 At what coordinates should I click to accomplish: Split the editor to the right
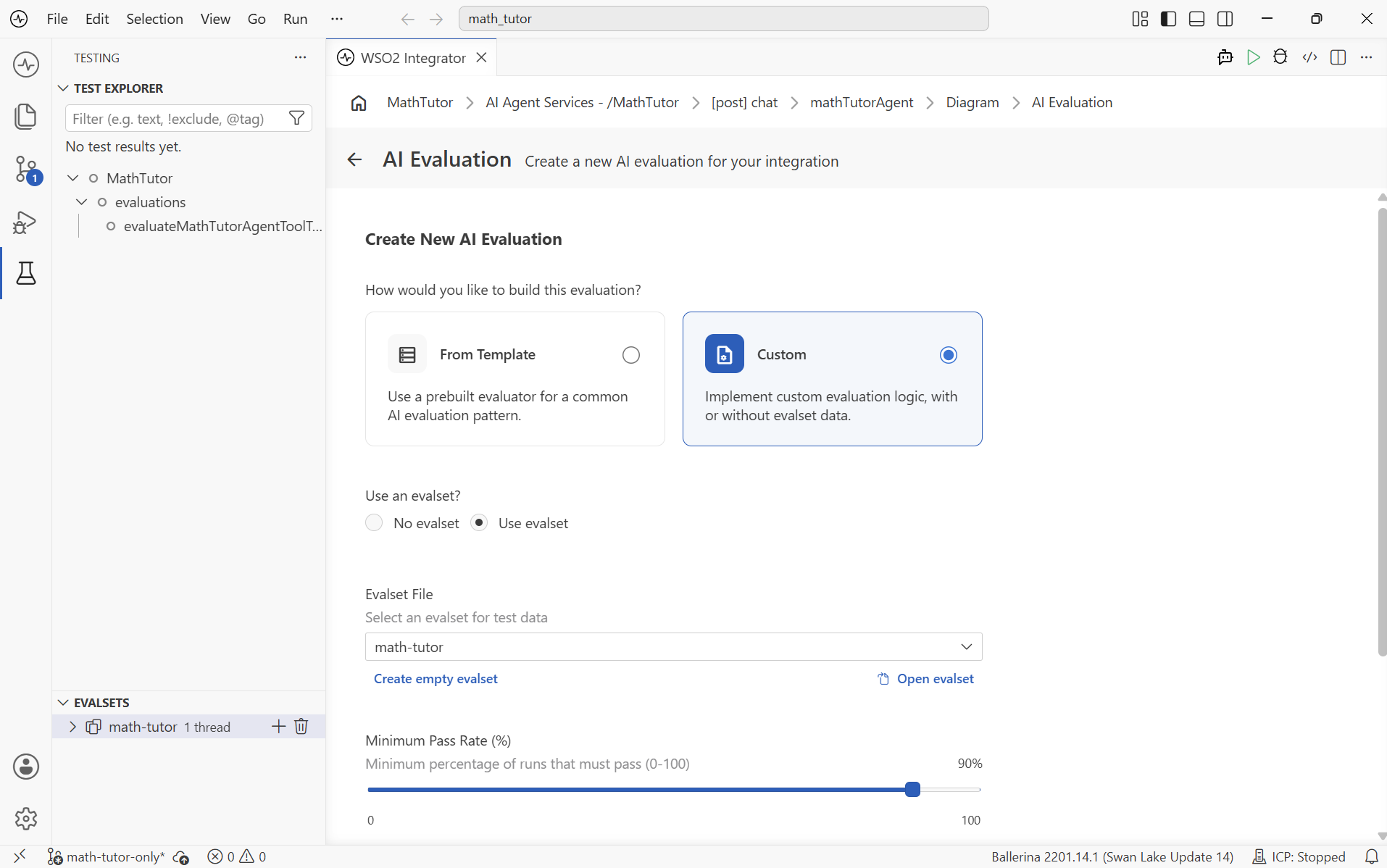(x=1338, y=57)
